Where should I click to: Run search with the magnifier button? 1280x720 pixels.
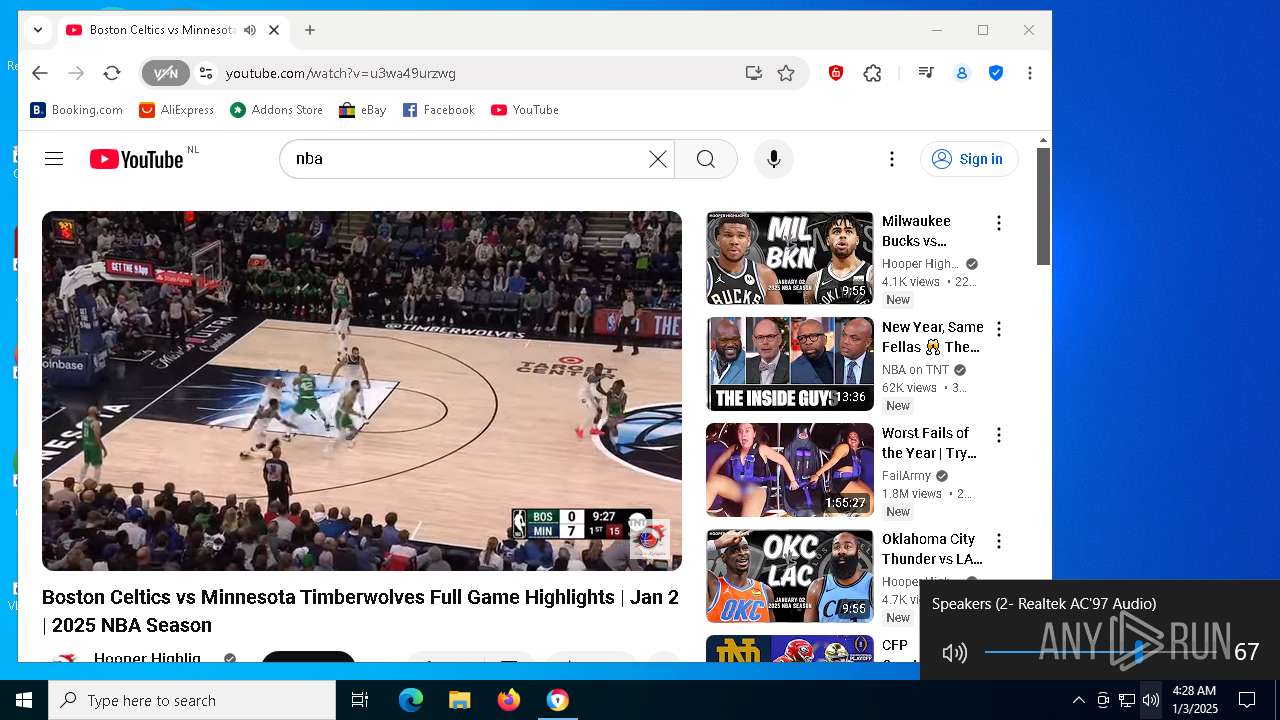[706, 159]
